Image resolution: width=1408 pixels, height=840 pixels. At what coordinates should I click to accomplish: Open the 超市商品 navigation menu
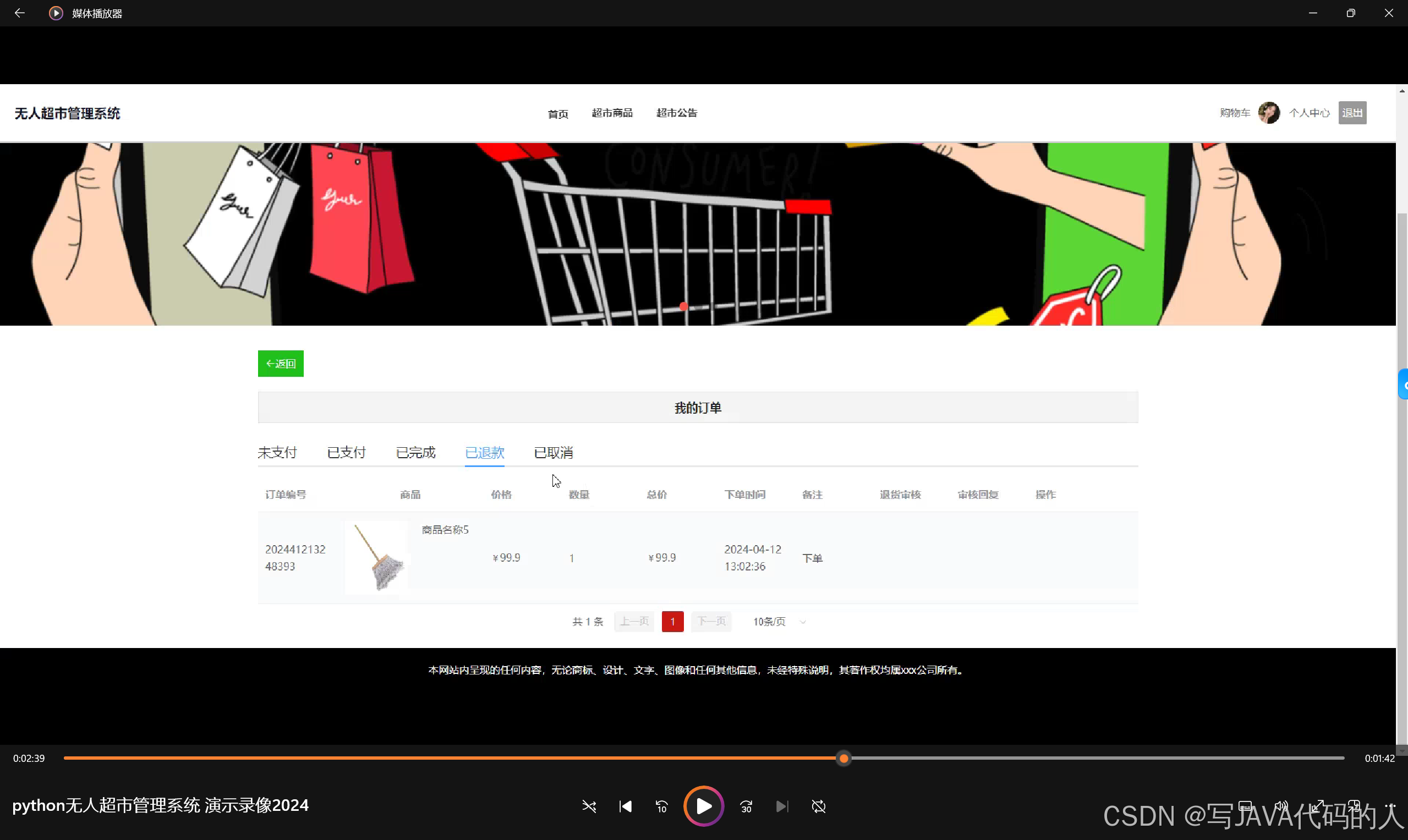pos(612,113)
